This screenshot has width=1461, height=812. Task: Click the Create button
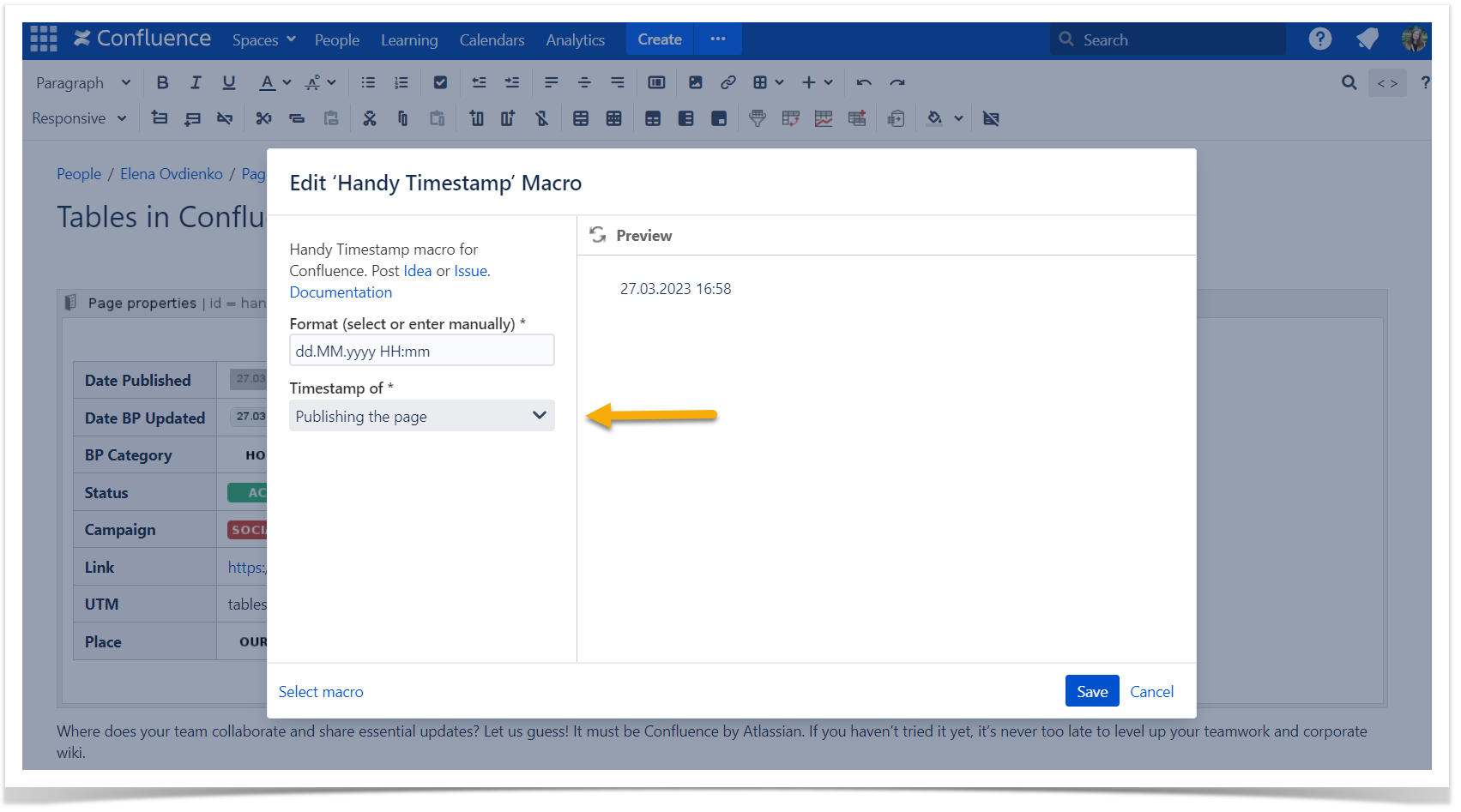click(x=660, y=39)
